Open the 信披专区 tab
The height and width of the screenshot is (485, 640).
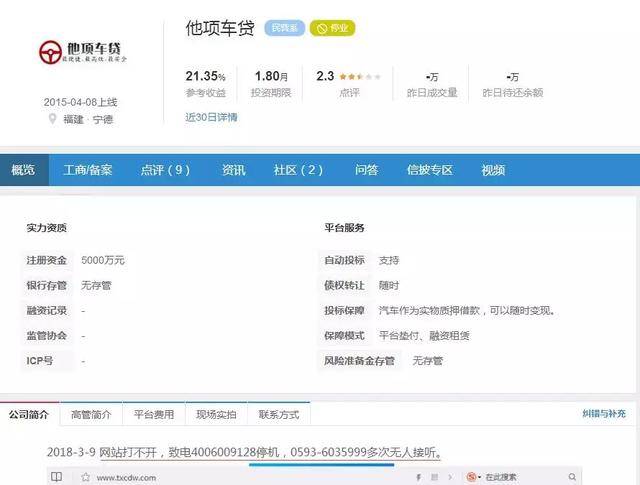pyautogui.click(x=430, y=170)
